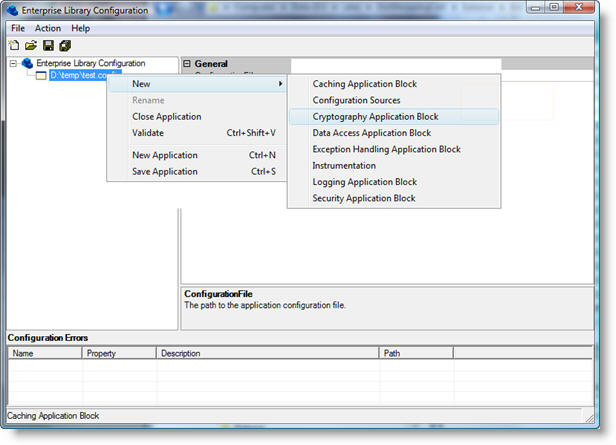616x445 pixels.
Task: Choose Close Application in the context menu
Action: [x=197, y=117]
